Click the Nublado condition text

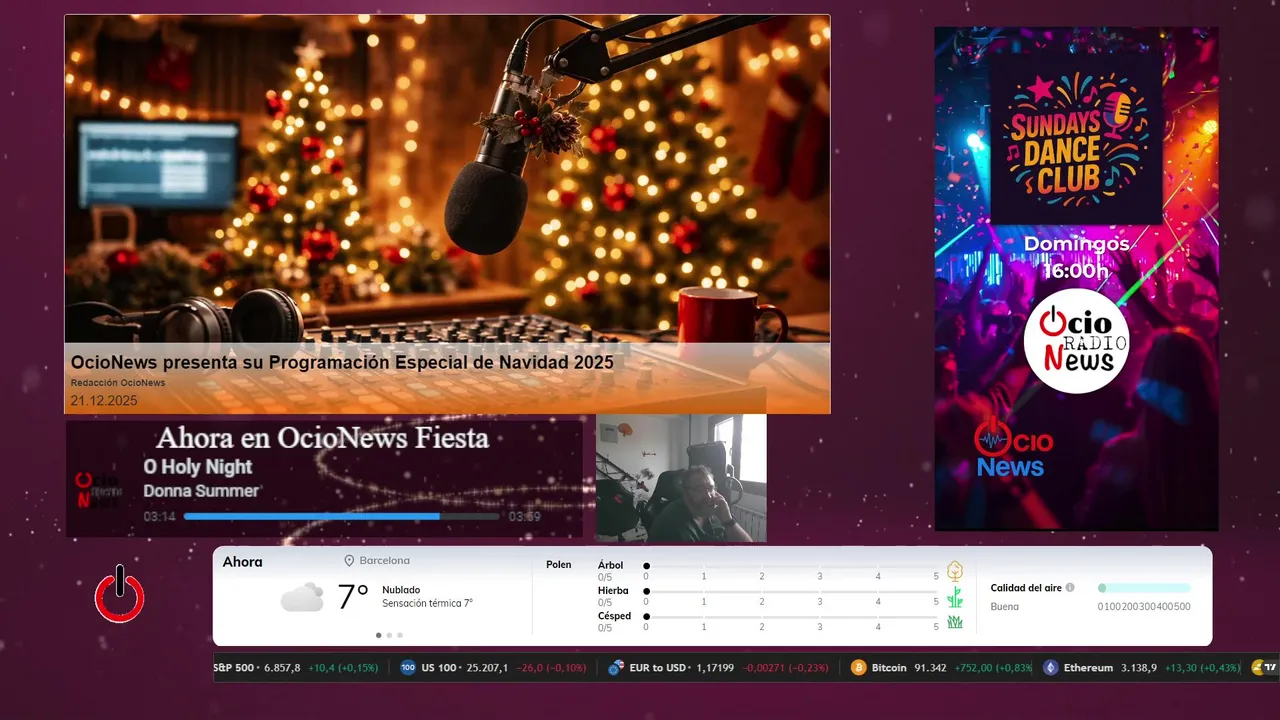401,590
